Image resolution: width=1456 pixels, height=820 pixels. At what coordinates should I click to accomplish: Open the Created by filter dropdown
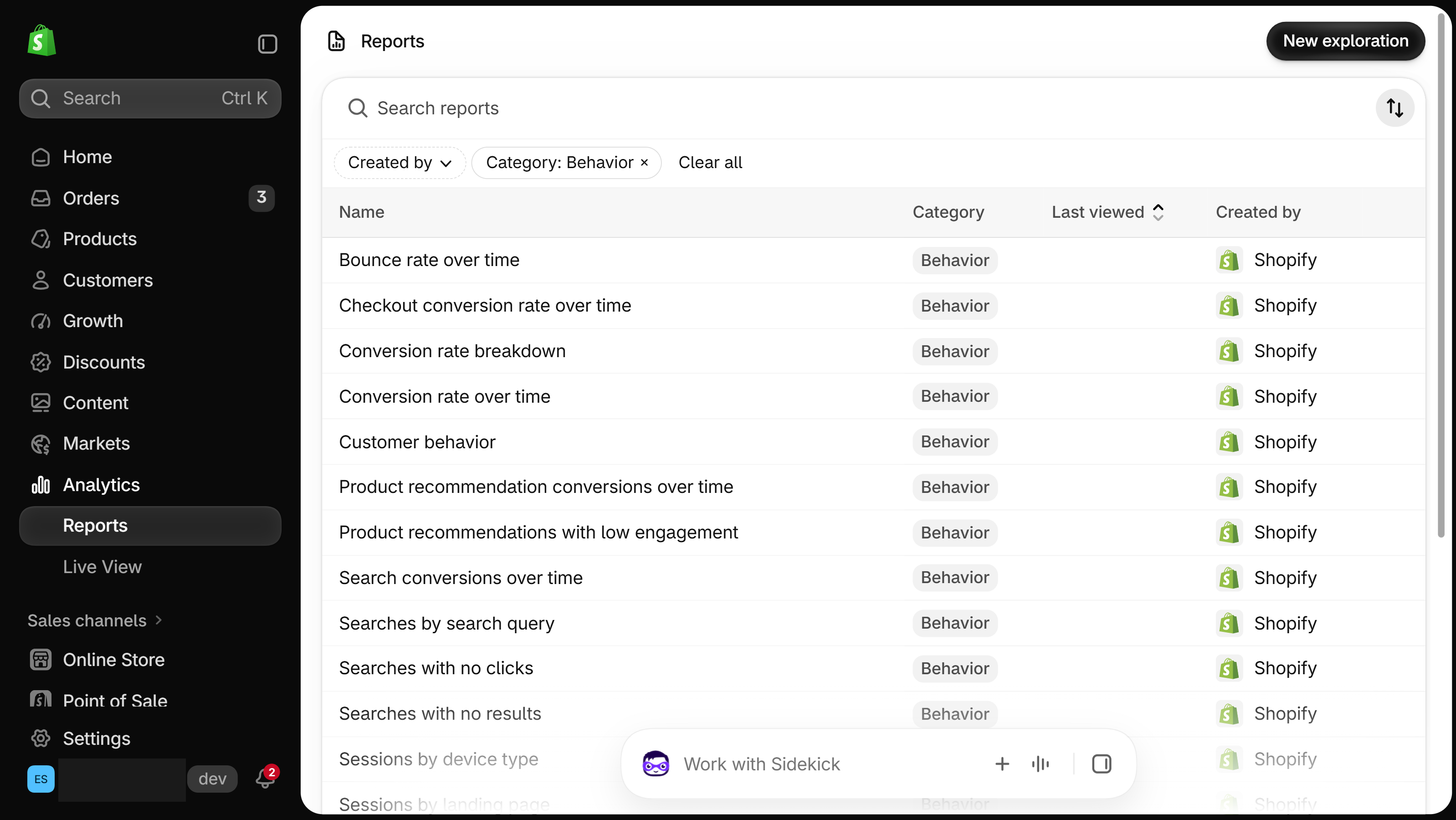(400, 163)
